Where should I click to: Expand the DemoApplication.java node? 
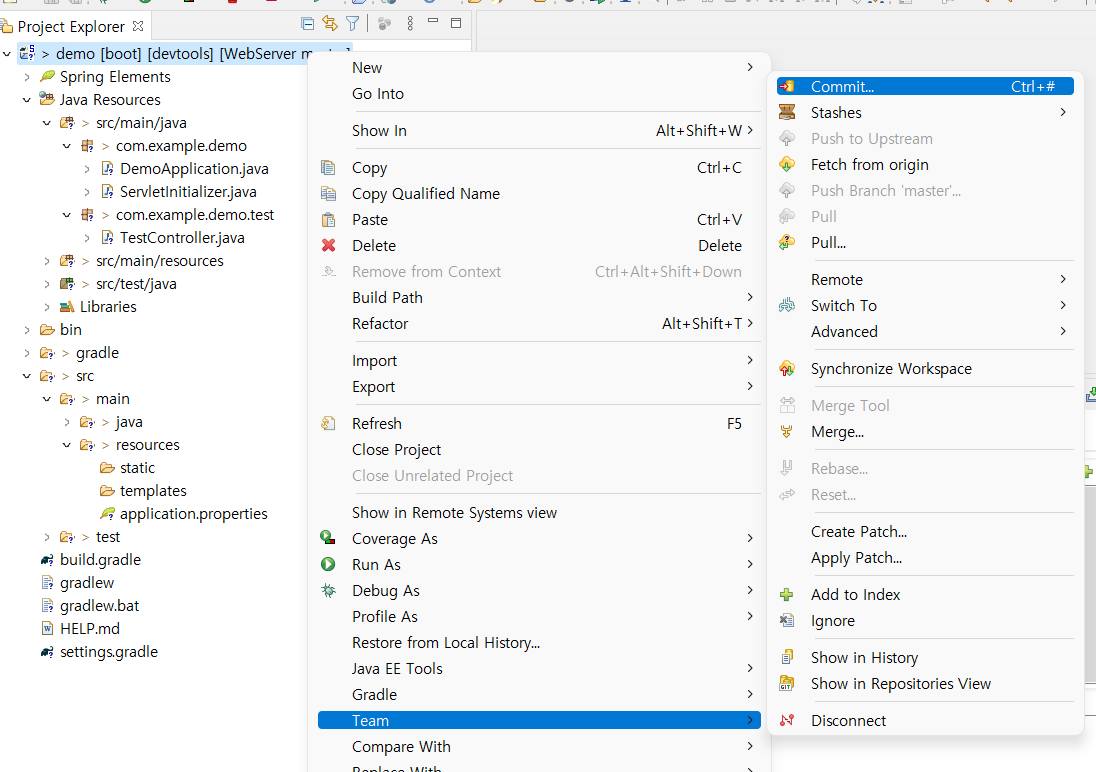click(87, 169)
